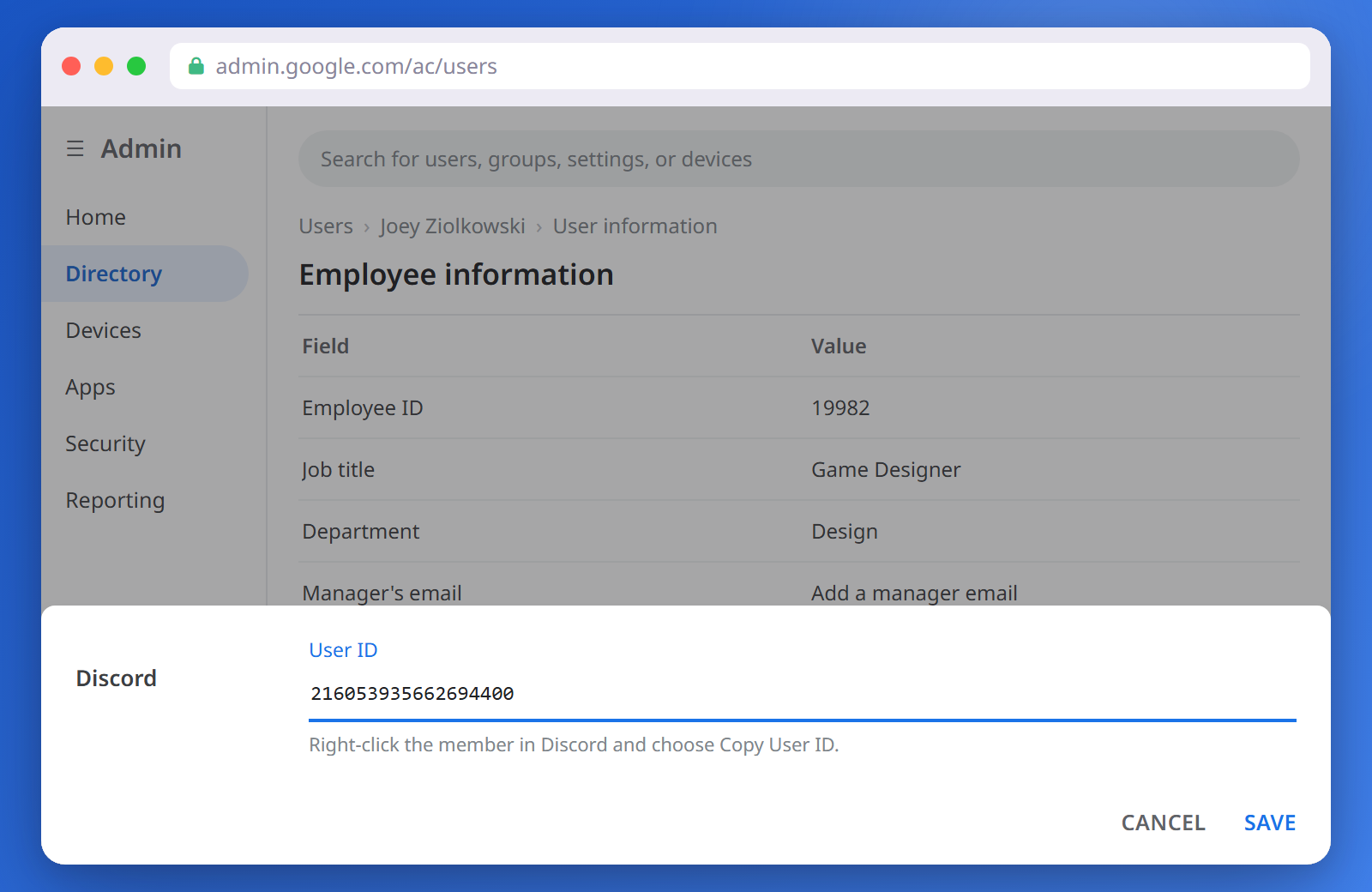The height and width of the screenshot is (892, 1372).
Task: Go to Devices in the sidebar
Action: coord(104,330)
